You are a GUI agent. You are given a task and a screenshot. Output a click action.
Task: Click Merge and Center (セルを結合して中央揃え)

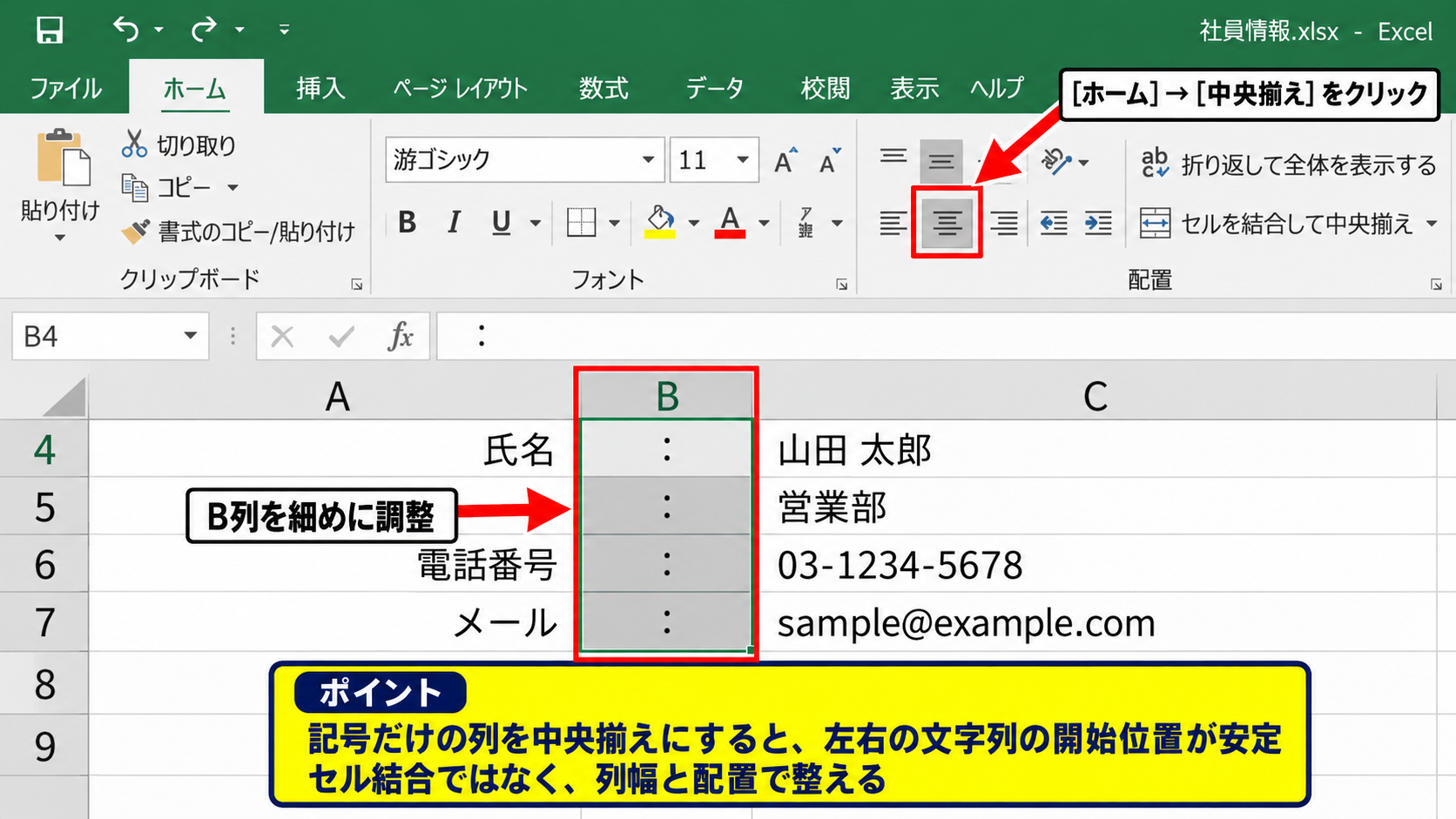(x=1277, y=224)
